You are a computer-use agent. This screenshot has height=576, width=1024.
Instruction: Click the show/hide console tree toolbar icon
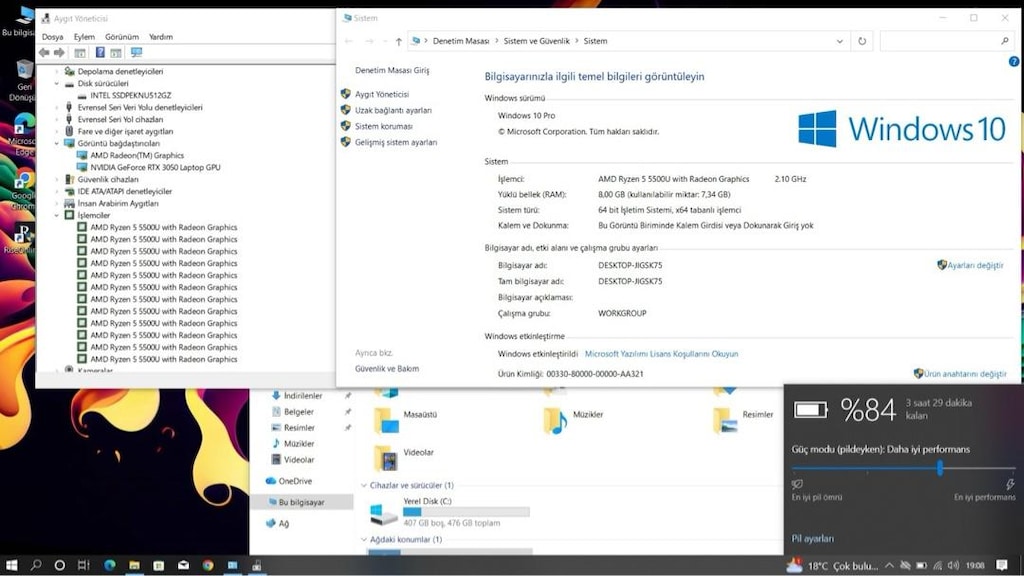[x=80, y=53]
